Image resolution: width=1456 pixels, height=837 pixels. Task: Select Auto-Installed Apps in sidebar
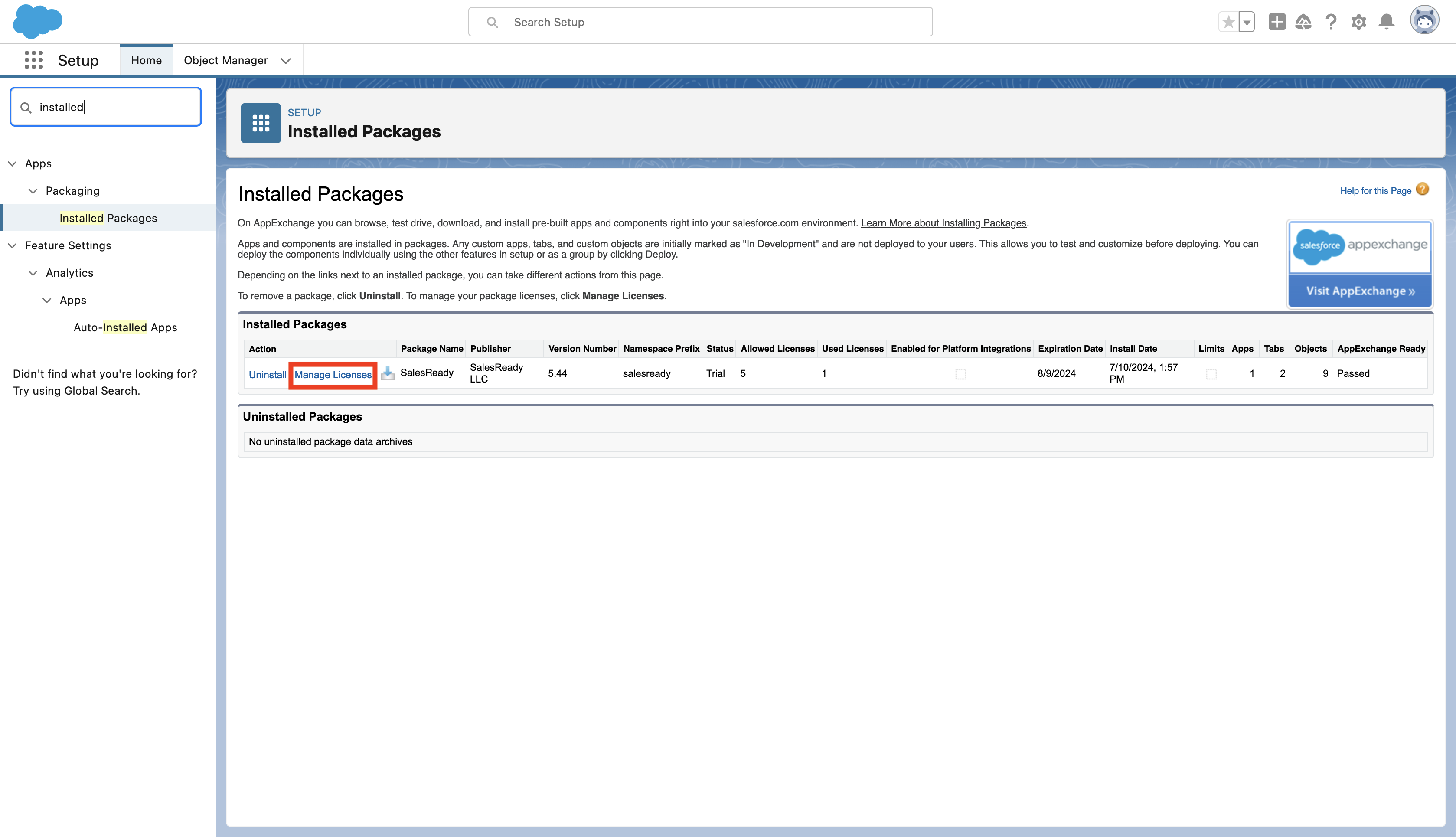[125, 328]
